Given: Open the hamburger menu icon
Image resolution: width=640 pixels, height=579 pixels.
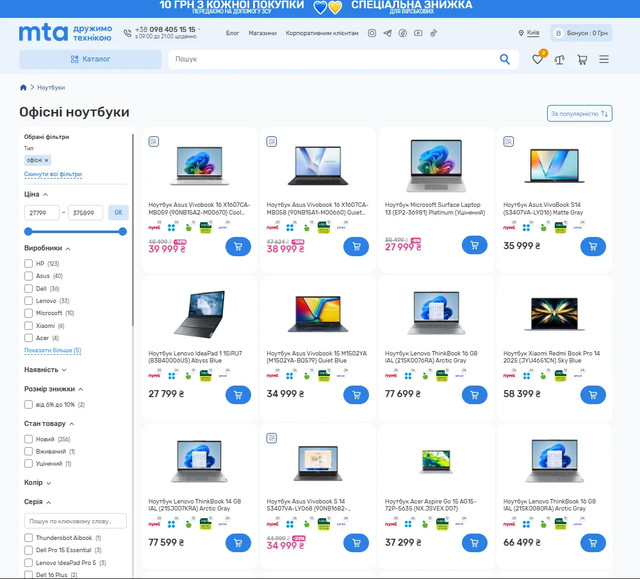Looking at the screenshot, I should [x=604, y=60].
